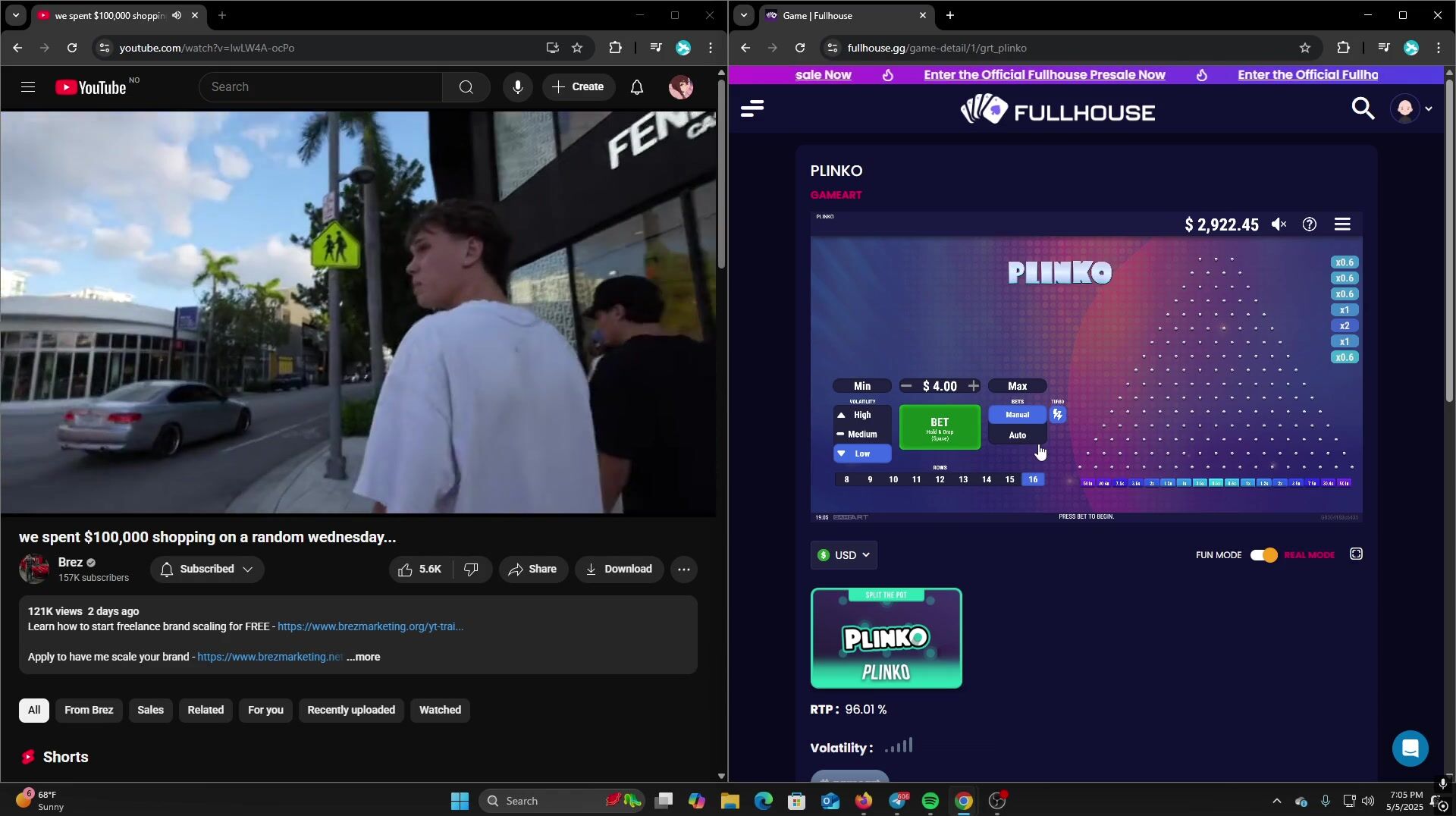
Task: Select the Recently uploaded filter chip
Action: coord(351,711)
